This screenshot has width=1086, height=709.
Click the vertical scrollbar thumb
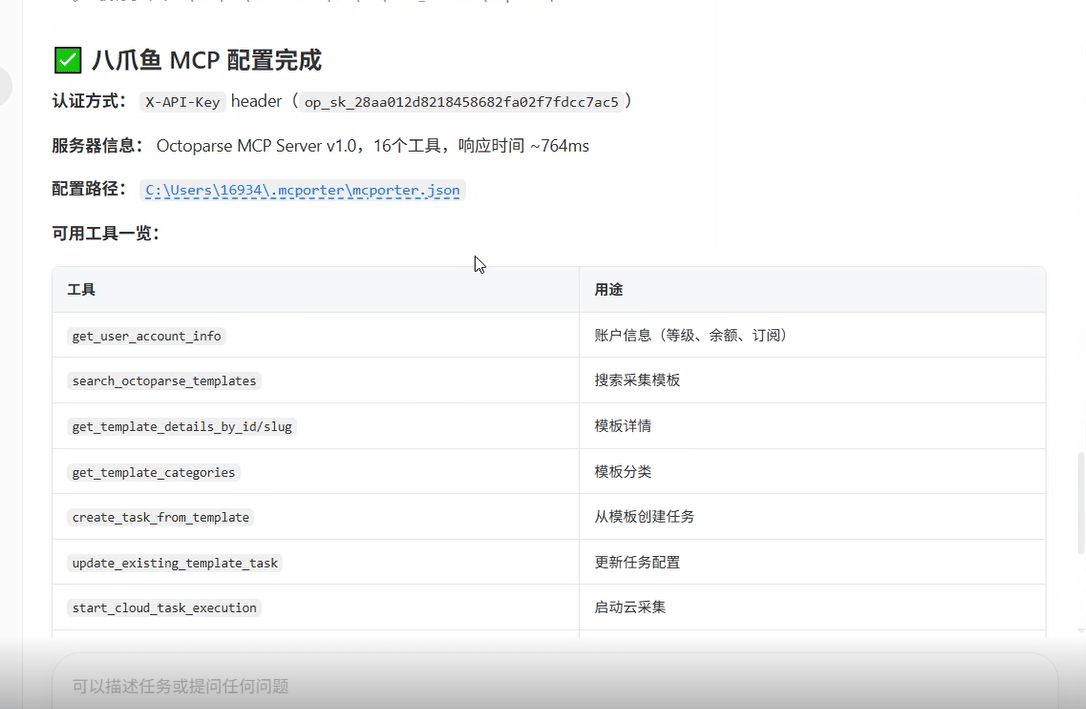click(x=1080, y=503)
